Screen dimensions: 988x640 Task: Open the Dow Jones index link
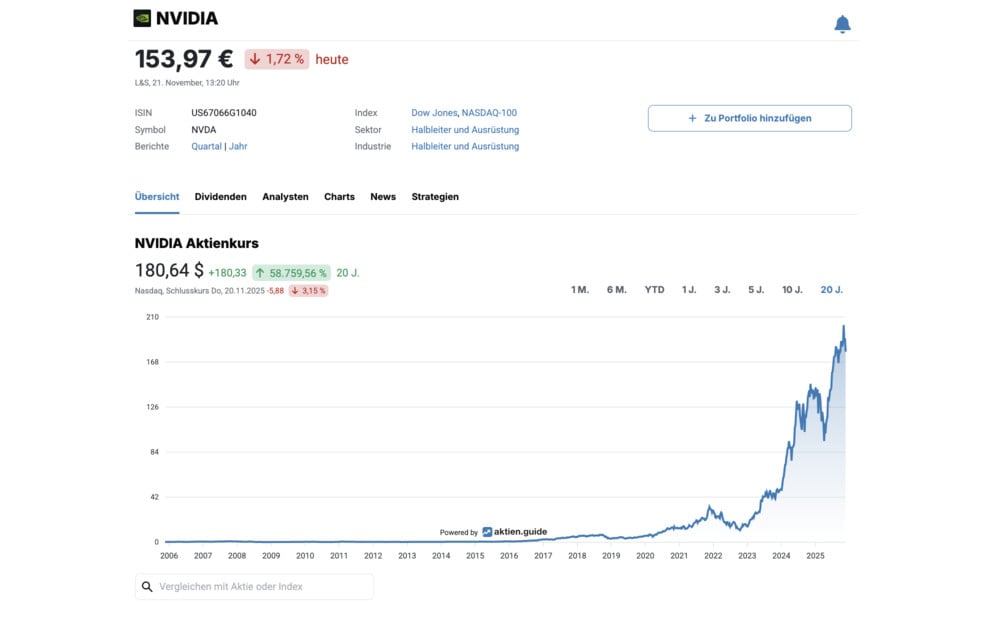coord(434,113)
